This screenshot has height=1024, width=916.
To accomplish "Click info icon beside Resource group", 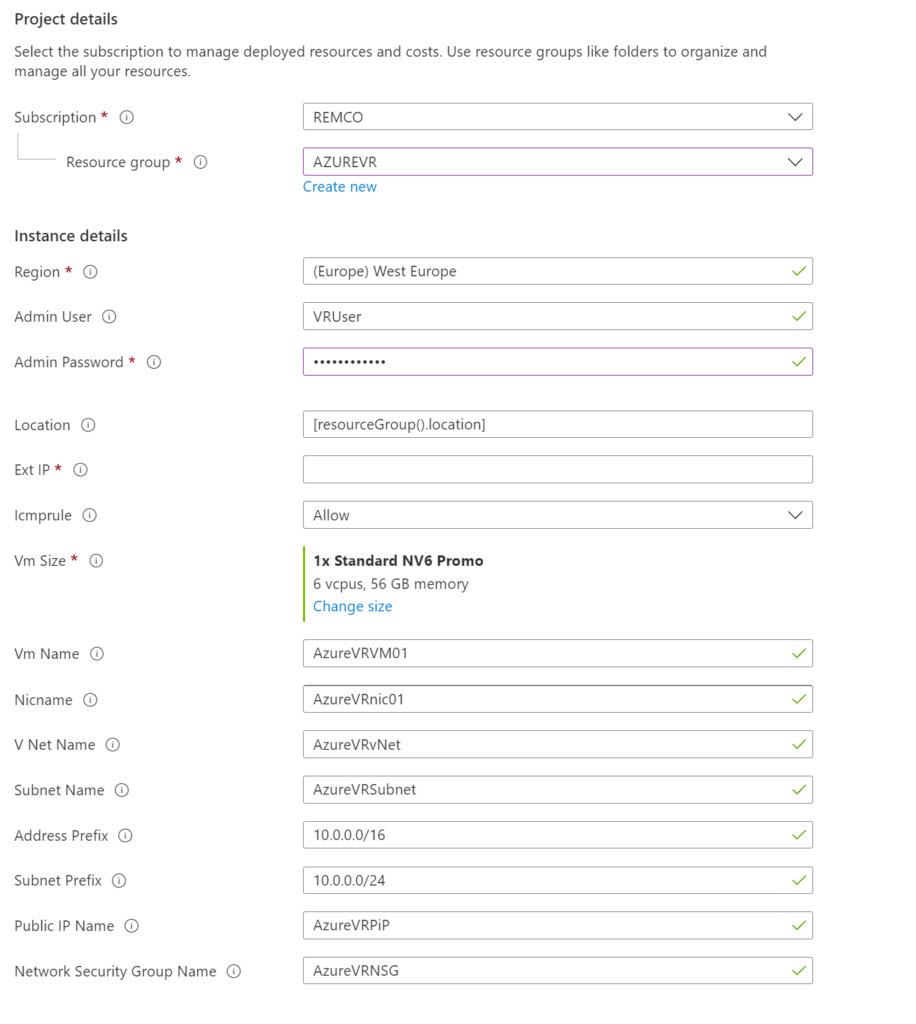I will 200,162.
